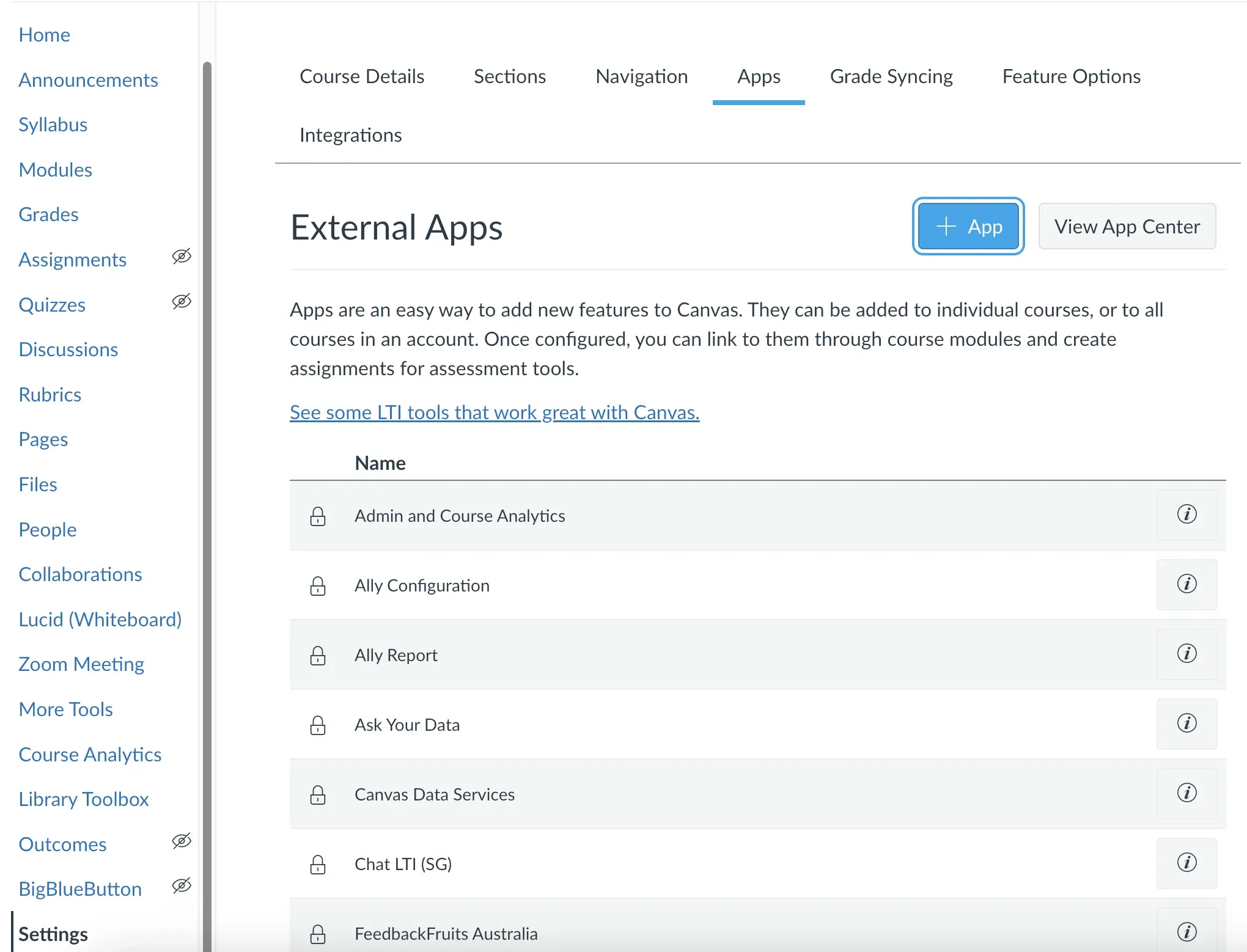This screenshot has height=952, width=1247.
Task: Click the visibility eye icon next to Quizzes
Action: tap(181, 302)
